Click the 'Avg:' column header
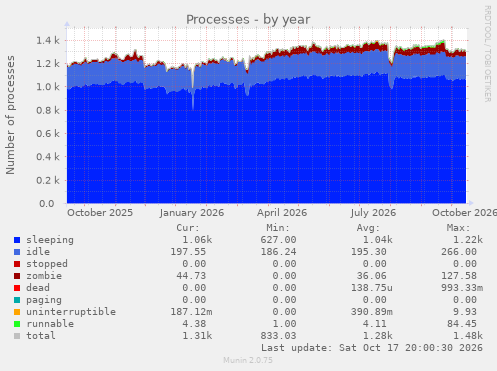Screen dimensions: 497x371 [368, 228]
